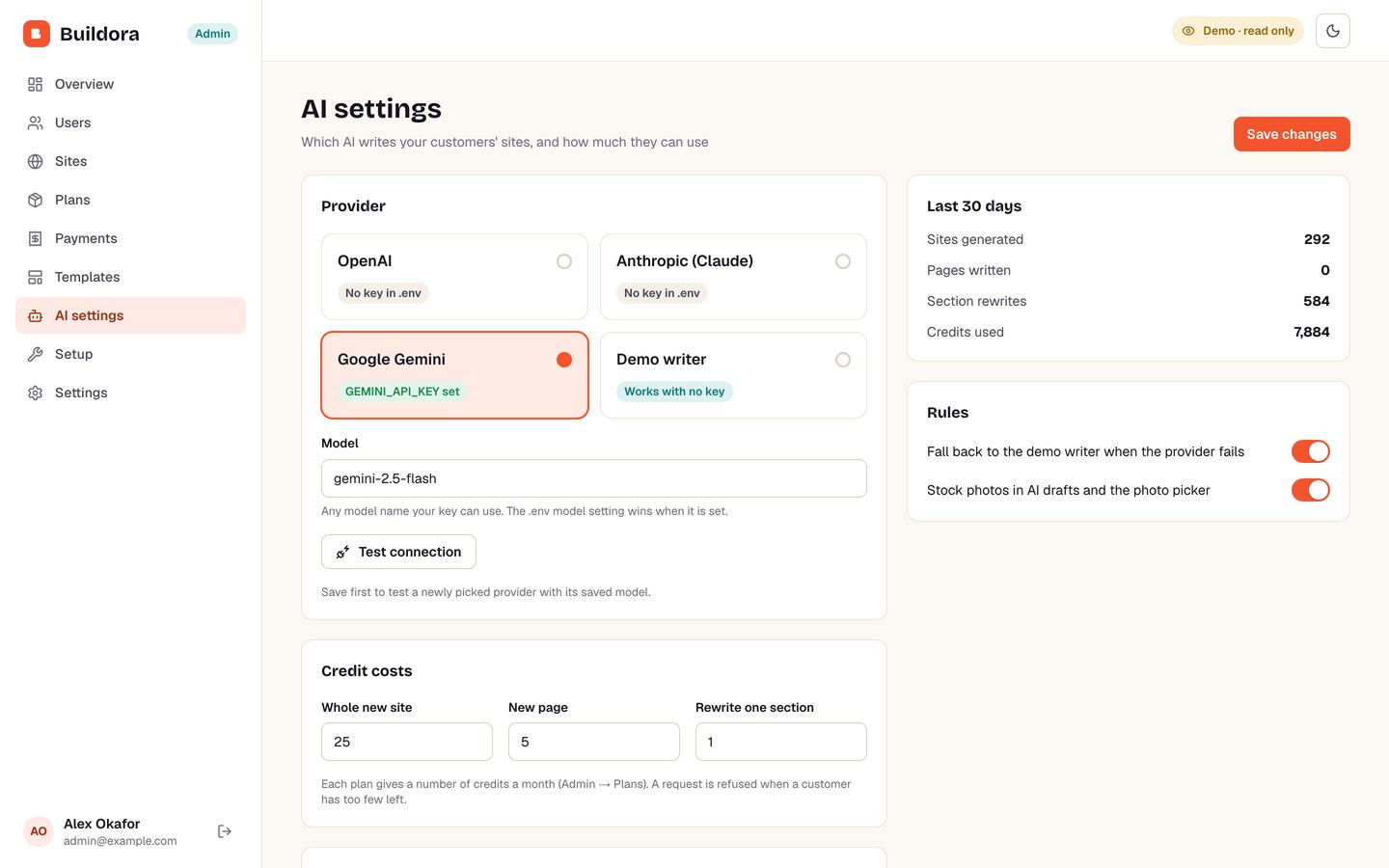The height and width of the screenshot is (868, 1389).
Task: Click the New page credit cost field
Action: coord(594,742)
